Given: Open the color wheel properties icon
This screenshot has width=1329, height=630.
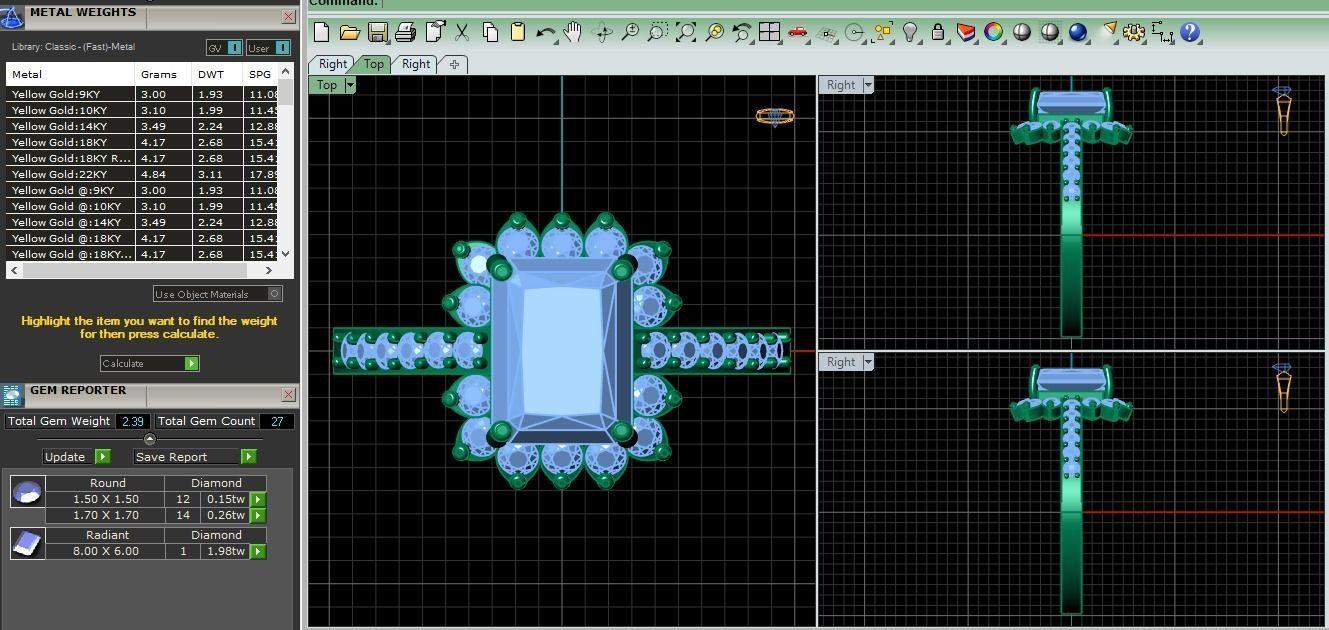Looking at the screenshot, I should point(993,32).
